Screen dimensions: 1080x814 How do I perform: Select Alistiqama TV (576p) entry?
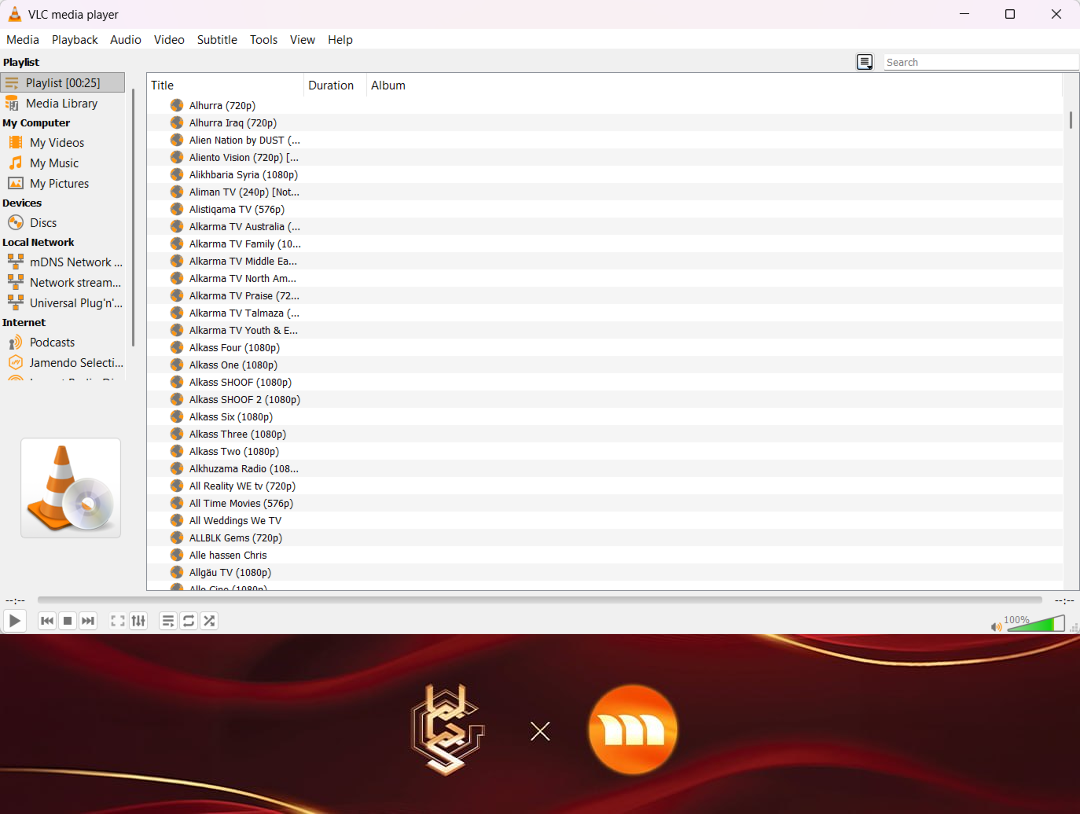click(x=605, y=209)
